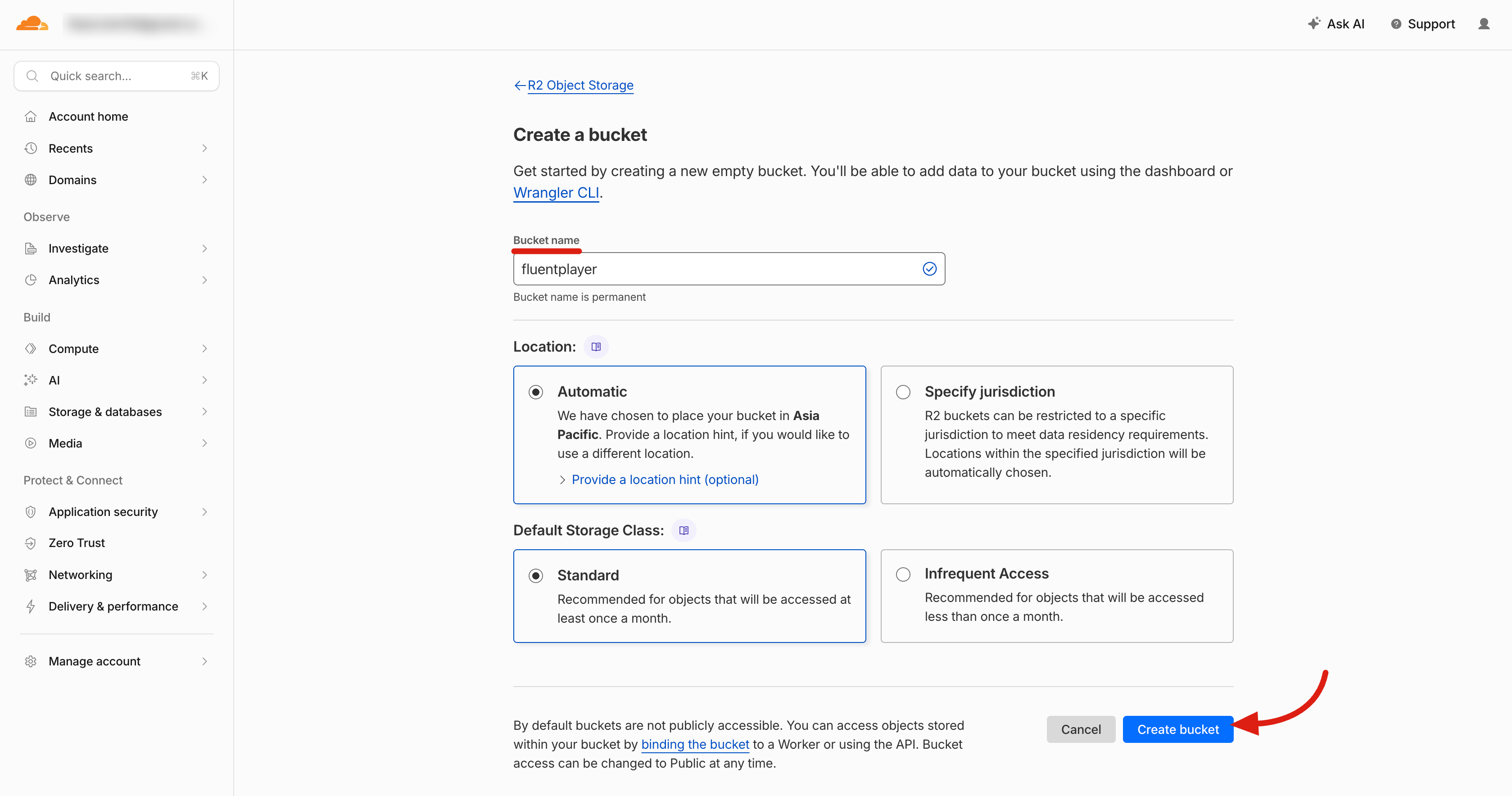The height and width of the screenshot is (796, 1512).
Task: Expand the Domains chevron
Action: coord(204,180)
